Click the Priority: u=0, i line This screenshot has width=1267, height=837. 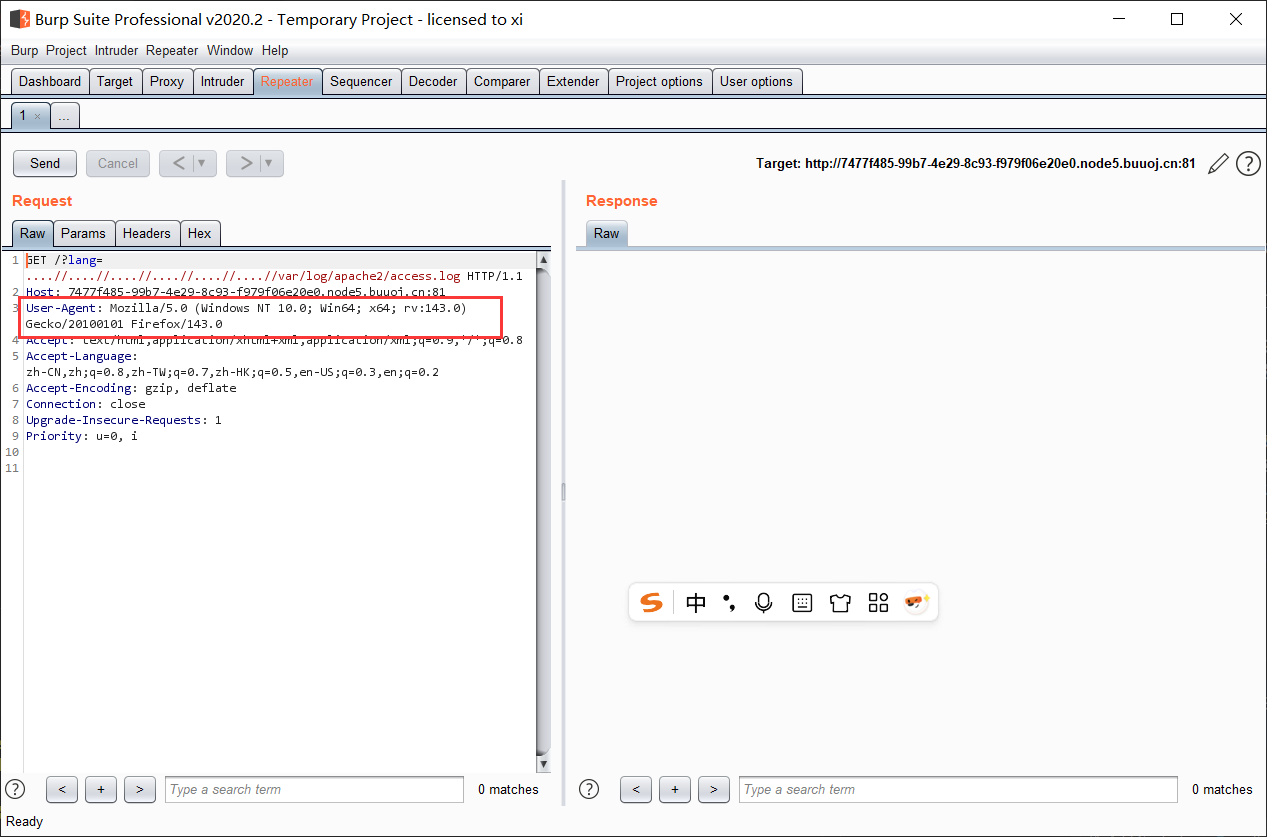click(82, 436)
